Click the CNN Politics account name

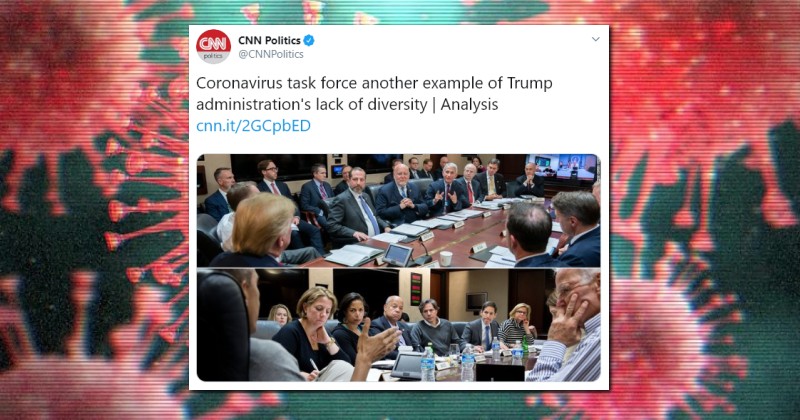point(269,40)
